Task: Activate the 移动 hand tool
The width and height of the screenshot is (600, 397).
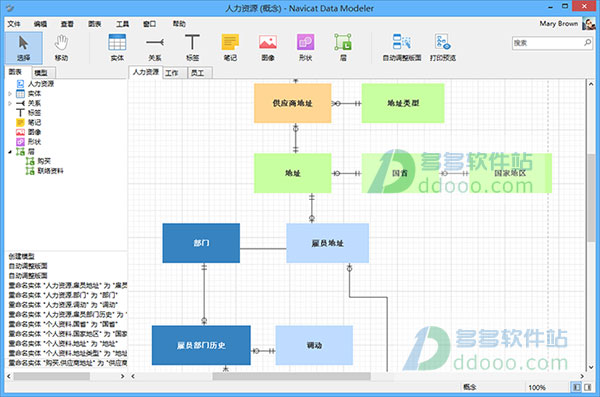Action: click(61, 48)
